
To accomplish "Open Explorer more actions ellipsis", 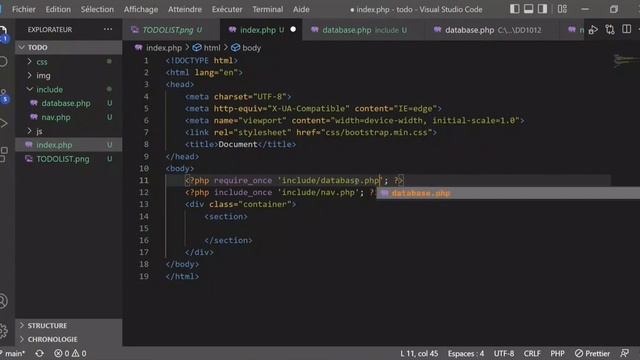I will 108,29.
